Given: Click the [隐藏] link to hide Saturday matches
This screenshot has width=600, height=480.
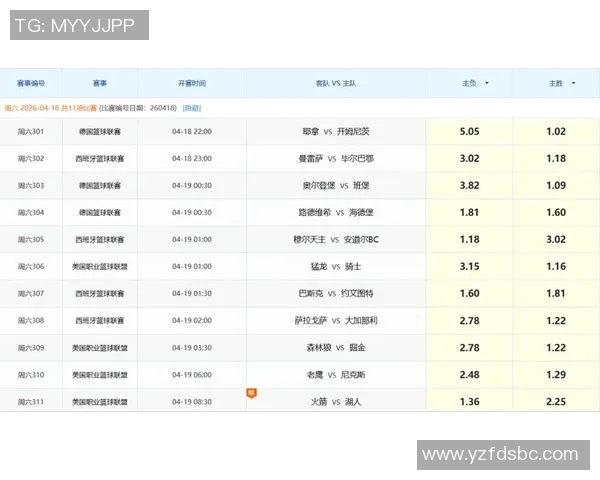Looking at the screenshot, I should point(192,108).
